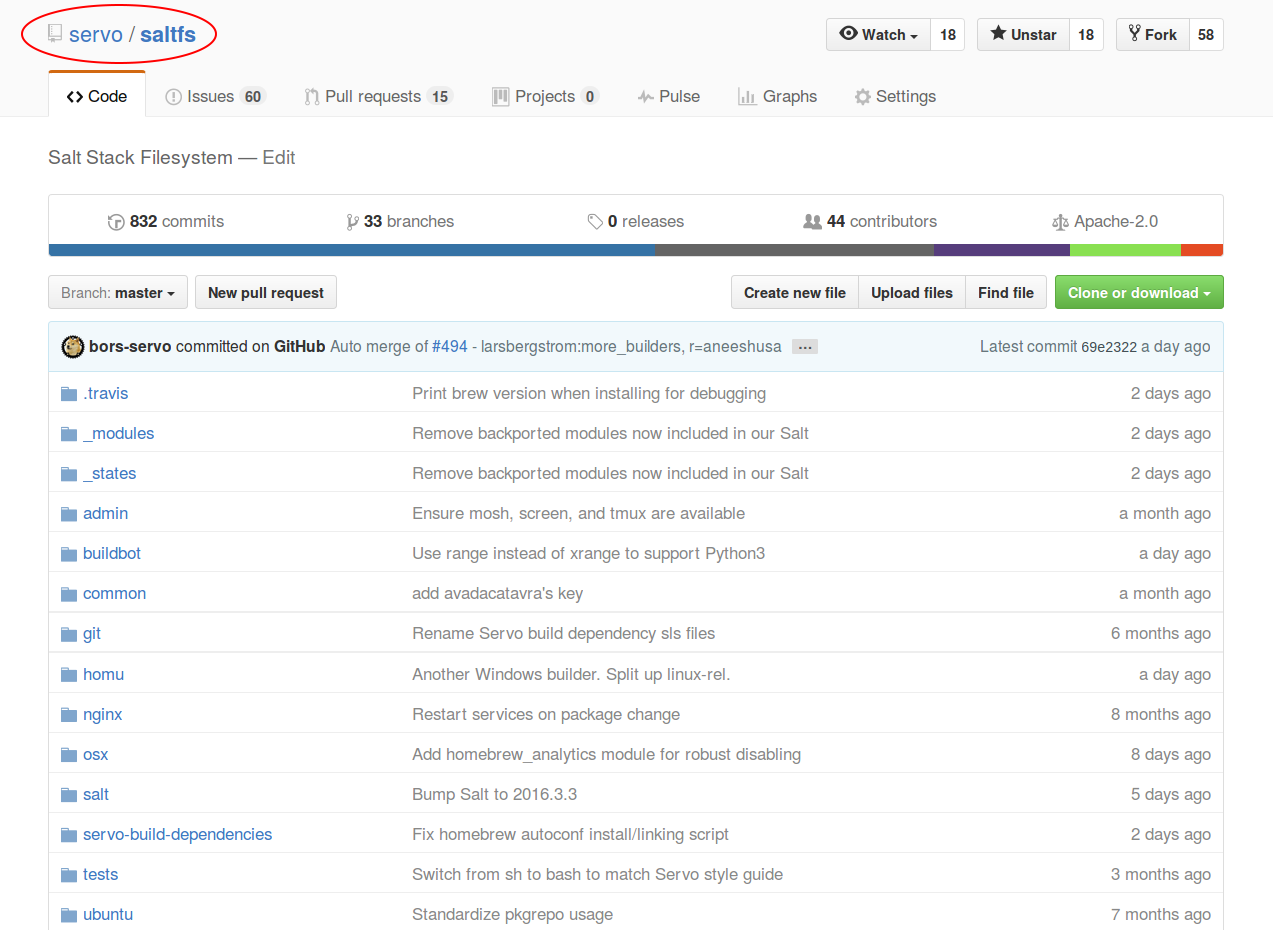Open 'Restart services on package change' commit
The image size is (1273, 930).
click(546, 715)
